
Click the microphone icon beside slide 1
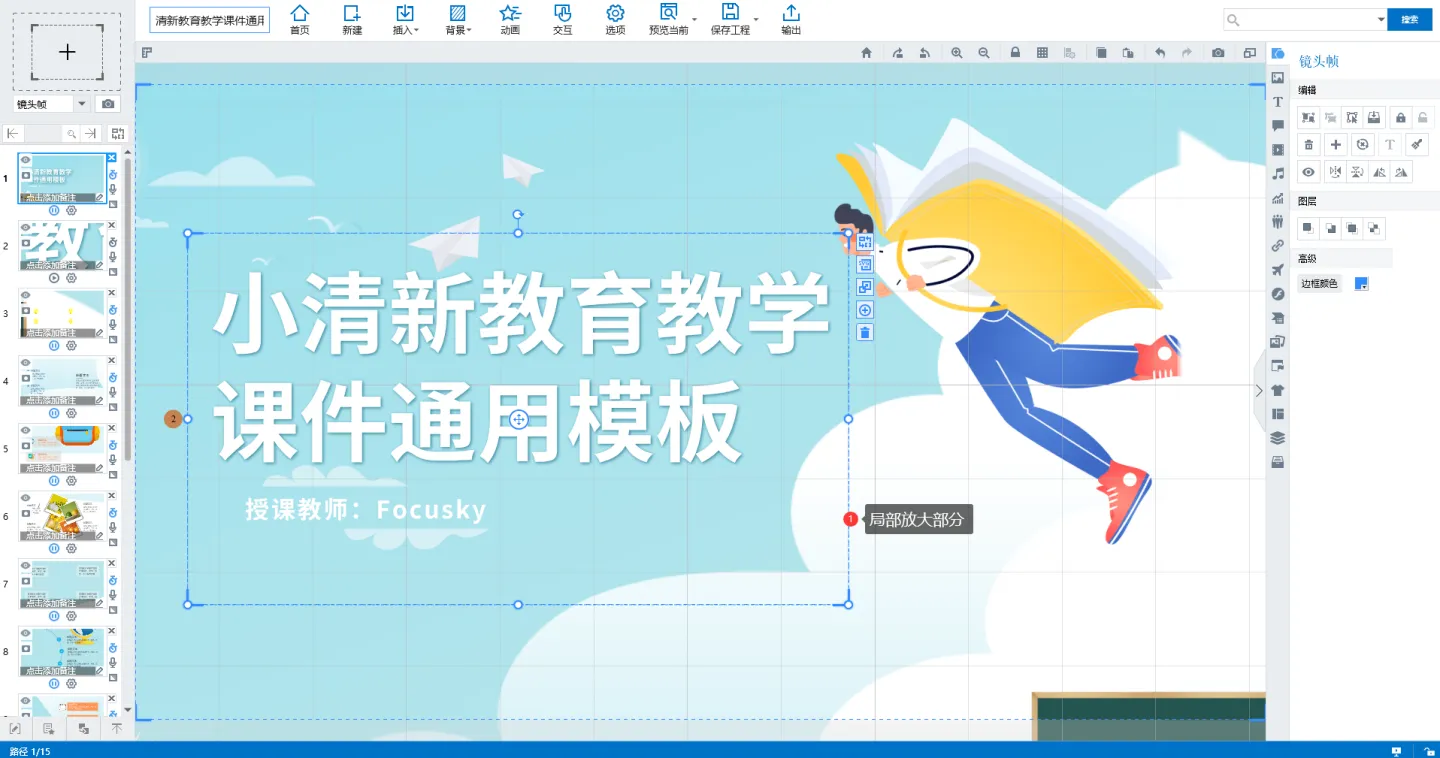click(x=112, y=189)
